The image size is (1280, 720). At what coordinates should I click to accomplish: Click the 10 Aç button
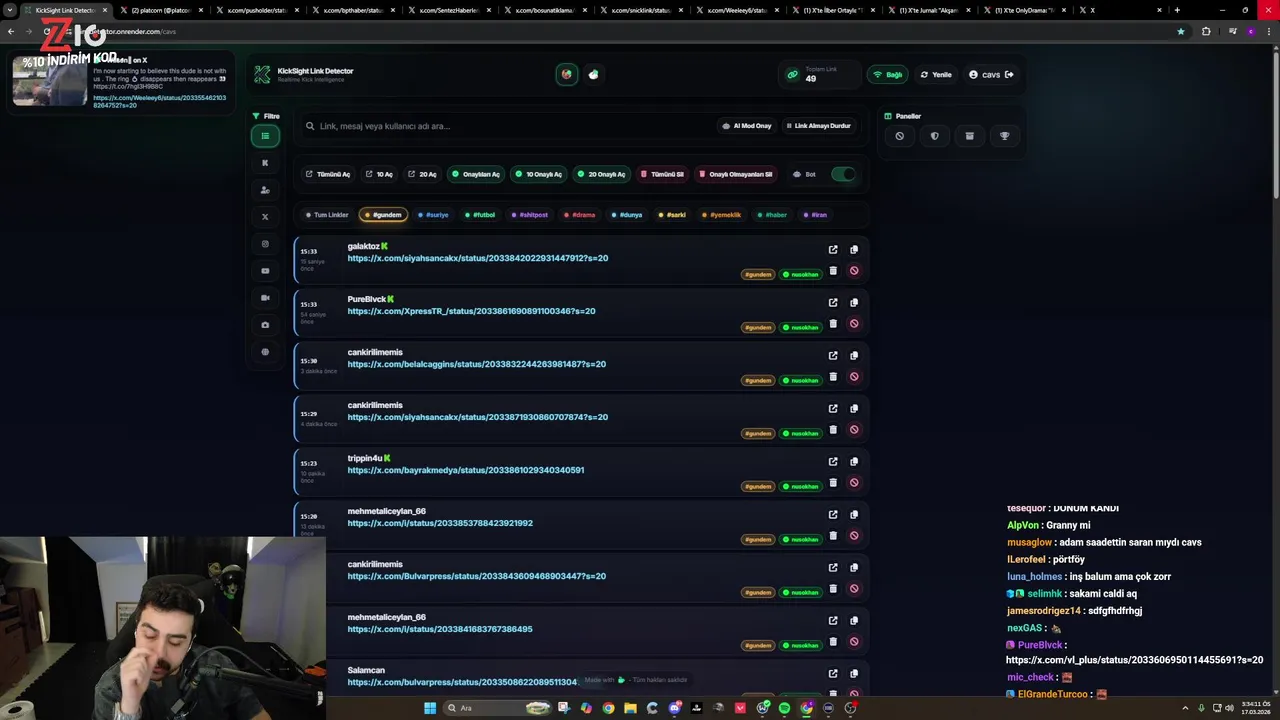tap(379, 174)
